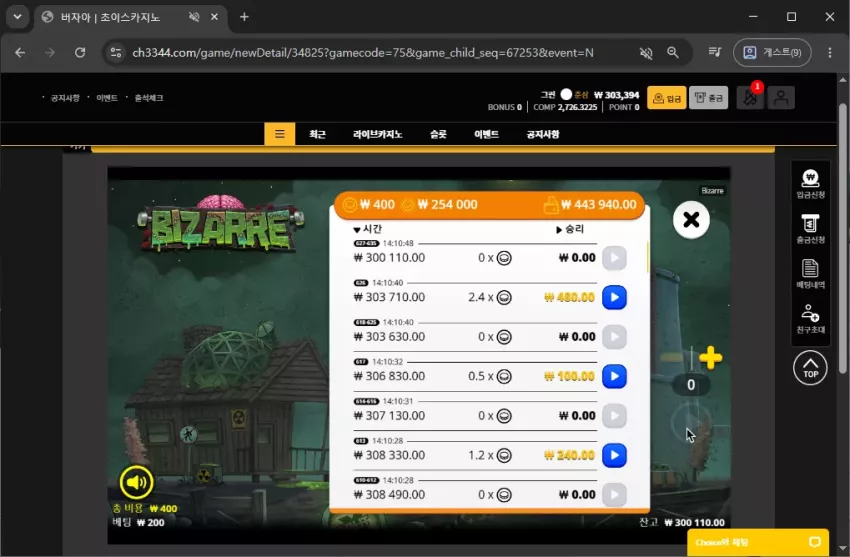The image size is (850, 557).
Task: Click the ₩308 330.00 balance entry
Action: tap(389, 455)
